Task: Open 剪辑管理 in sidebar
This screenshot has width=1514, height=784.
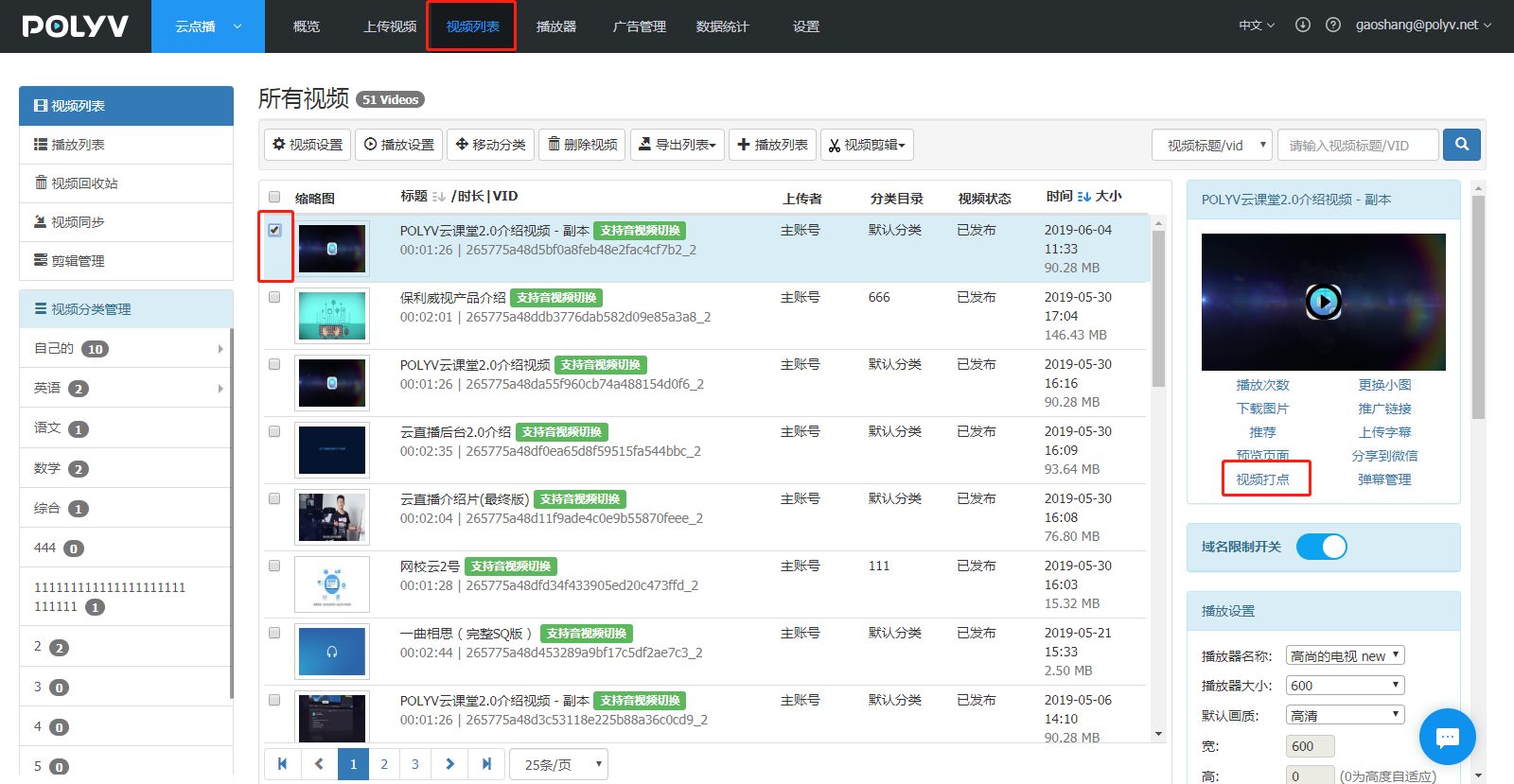Action: [x=126, y=261]
